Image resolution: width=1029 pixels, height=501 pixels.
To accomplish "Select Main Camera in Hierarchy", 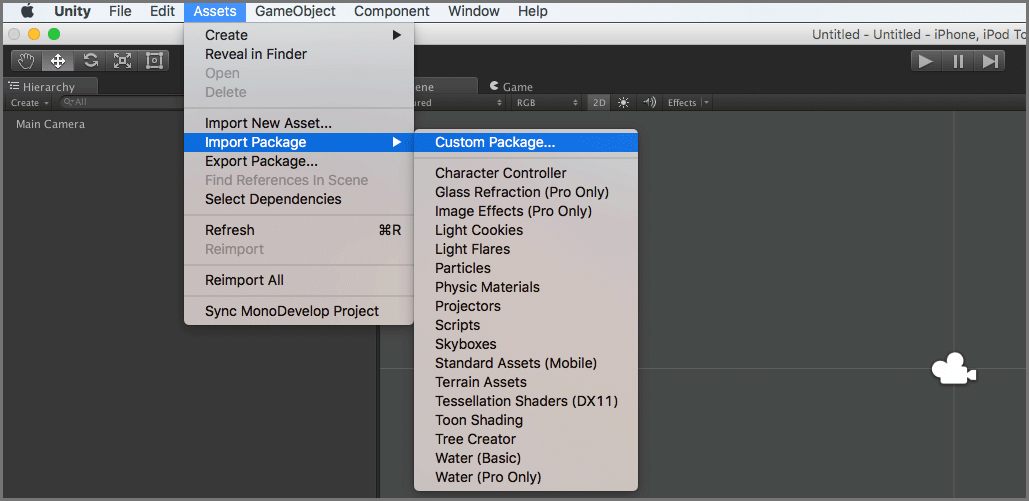I will tap(51, 124).
